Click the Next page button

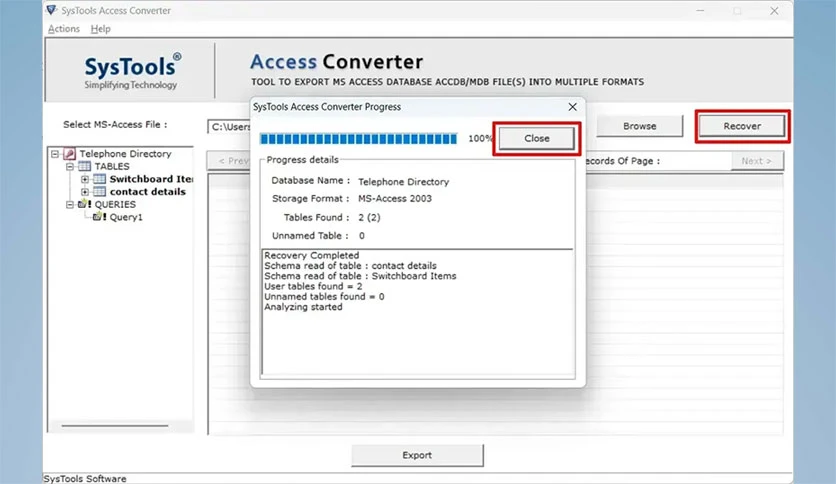(757, 161)
